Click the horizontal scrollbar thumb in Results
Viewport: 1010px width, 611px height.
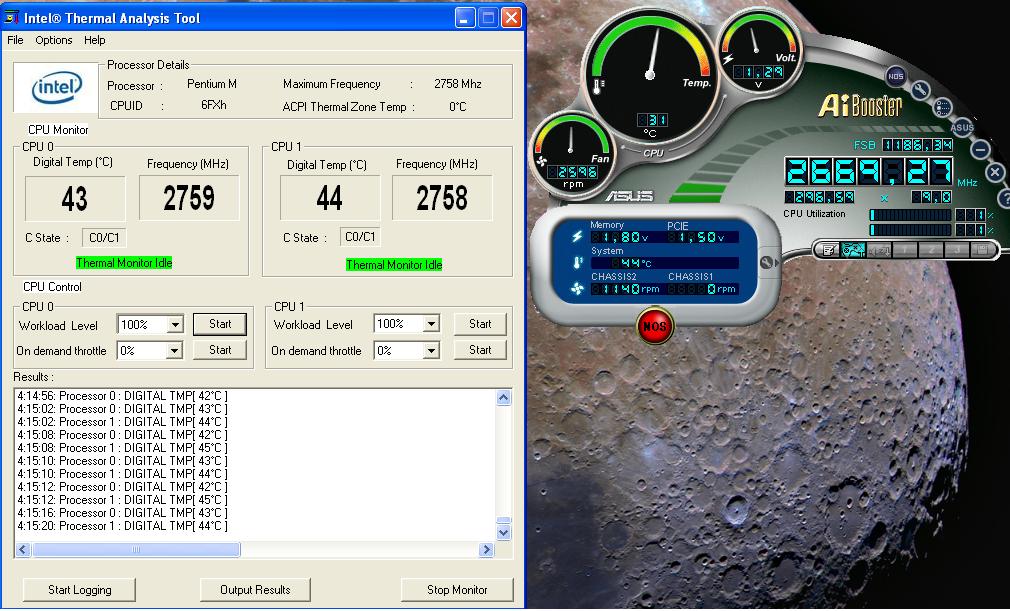coord(136,550)
